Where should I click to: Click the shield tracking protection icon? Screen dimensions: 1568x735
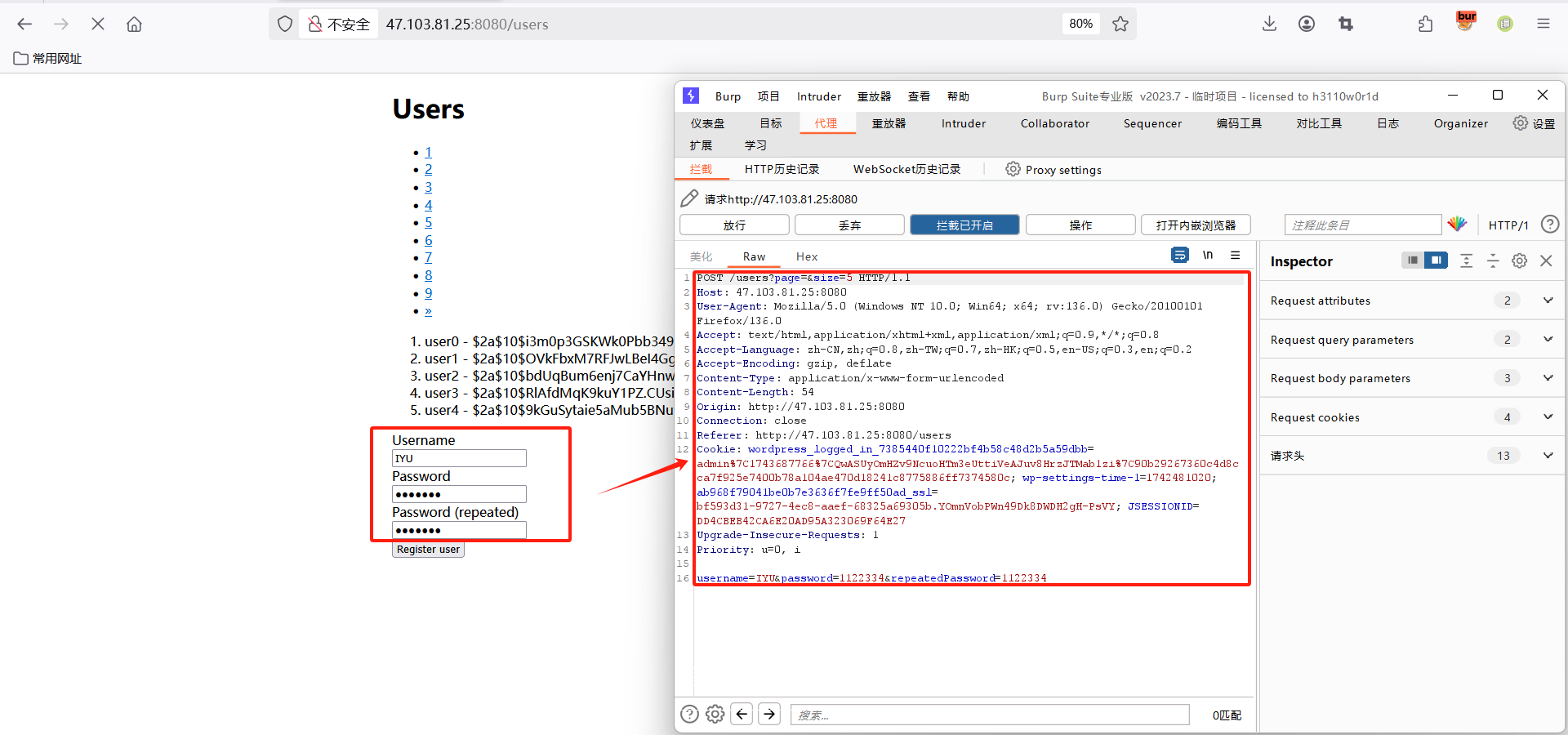(x=284, y=24)
